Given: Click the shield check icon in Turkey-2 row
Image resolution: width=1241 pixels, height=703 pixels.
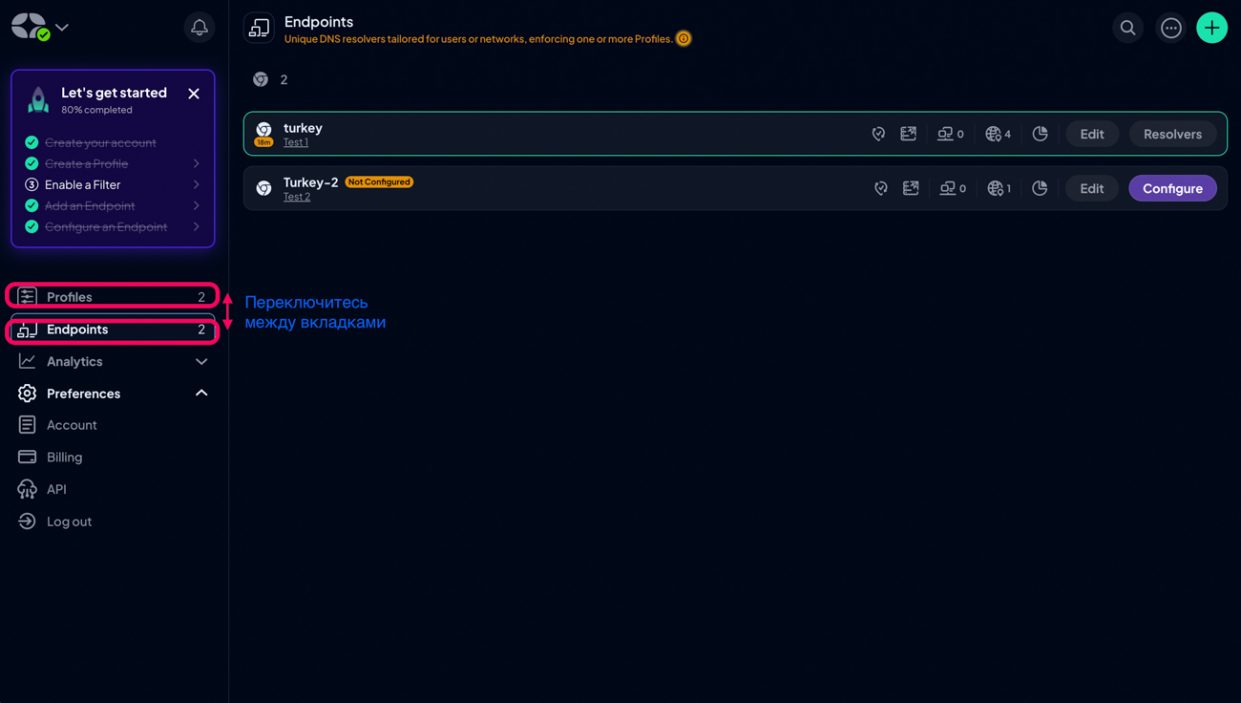Looking at the screenshot, I should pyautogui.click(x=880, y=188).
